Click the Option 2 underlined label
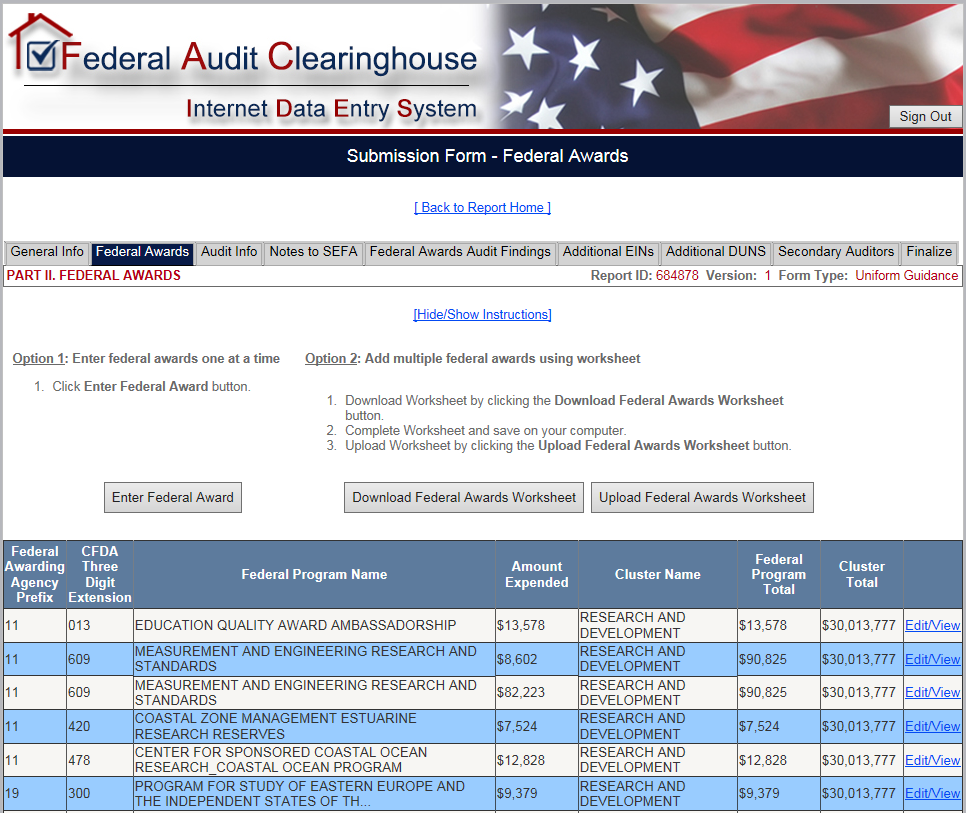 [x=331, y=359]
